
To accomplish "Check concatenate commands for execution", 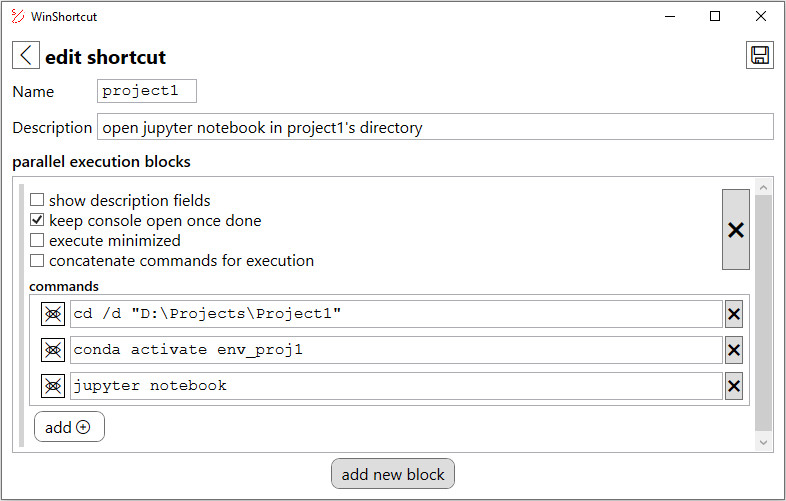I will point(37,261).
